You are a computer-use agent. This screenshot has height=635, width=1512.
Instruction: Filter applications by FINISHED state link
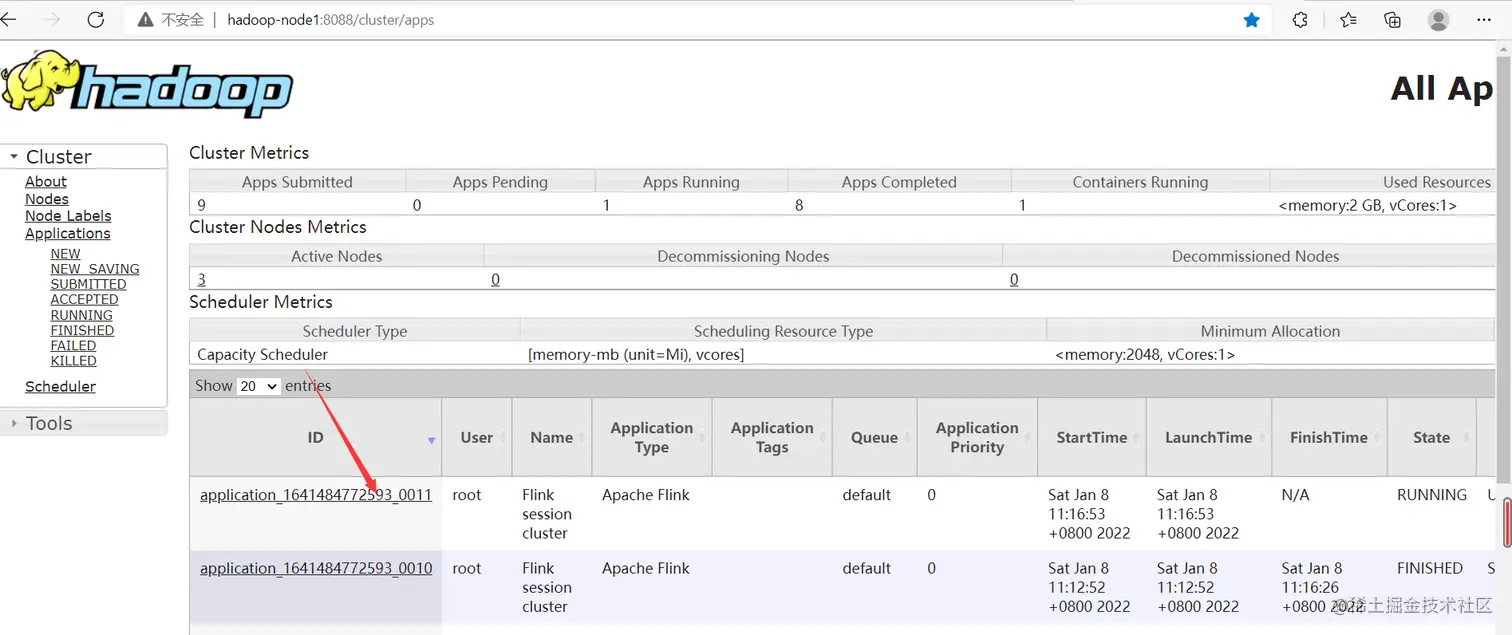click(x=83, y=330)
